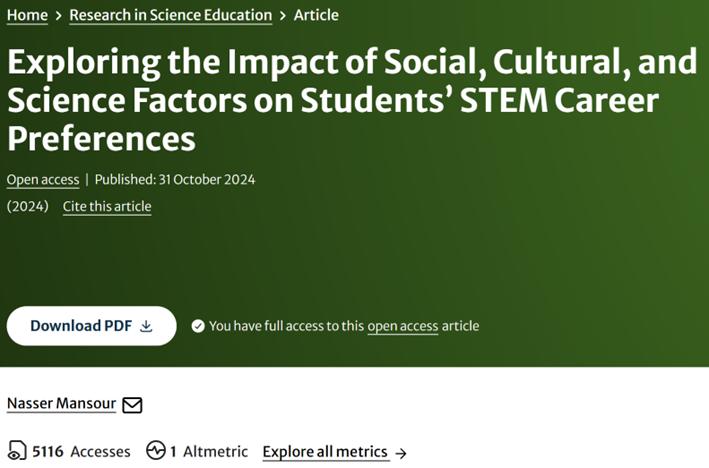Open author Nasser Mansour's details
This screenshot has height=468, width=709.
click(60, 404)
